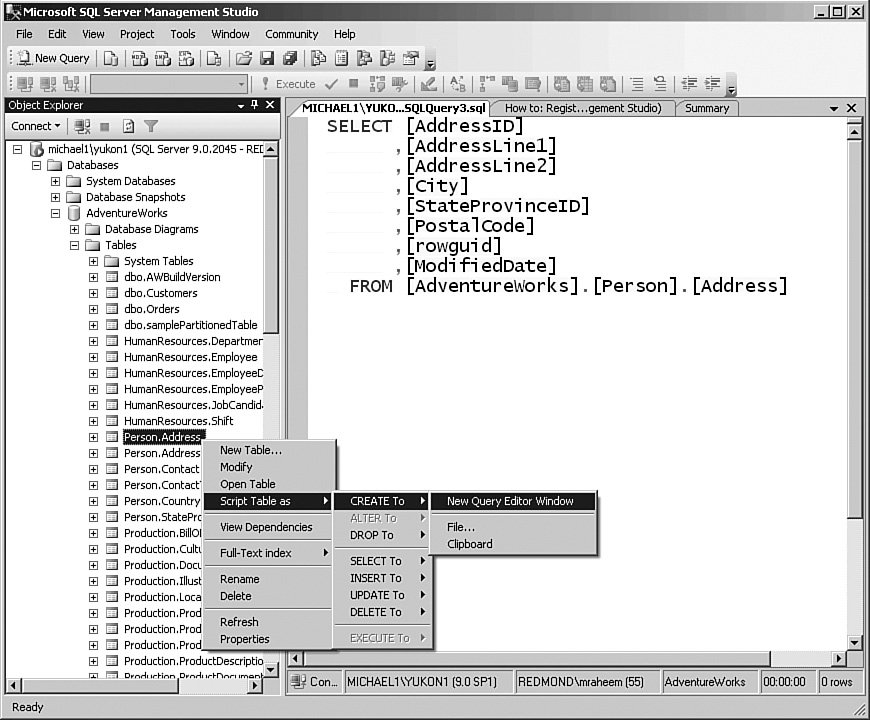This screenshot has width=870, height=720.
Task: Expand the Database Diagrams node
Action: click(x=74, y=230)
